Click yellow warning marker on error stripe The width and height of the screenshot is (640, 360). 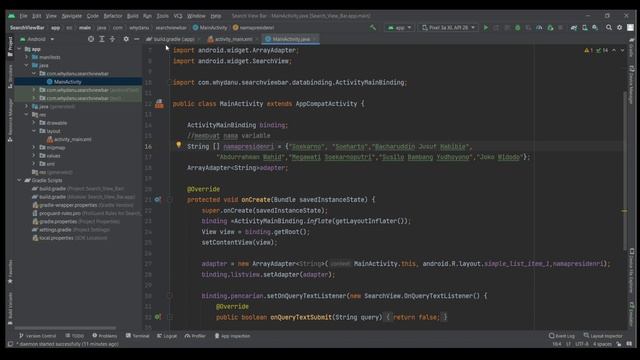click(624, 211)
